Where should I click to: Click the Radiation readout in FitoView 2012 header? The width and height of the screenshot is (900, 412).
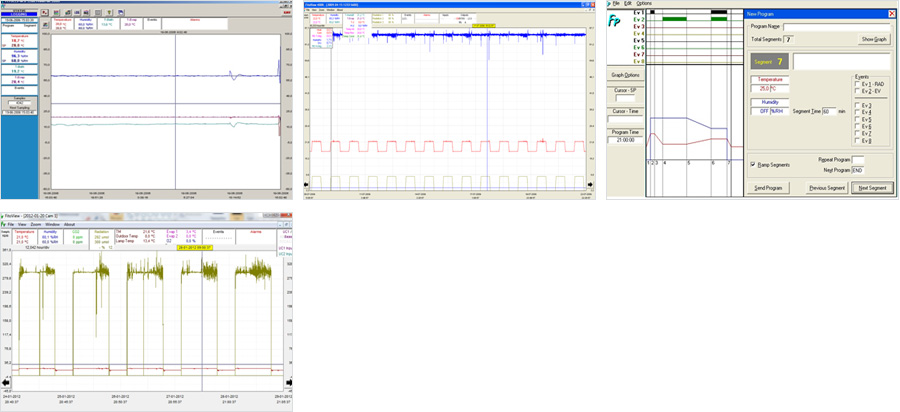(102, 237)
